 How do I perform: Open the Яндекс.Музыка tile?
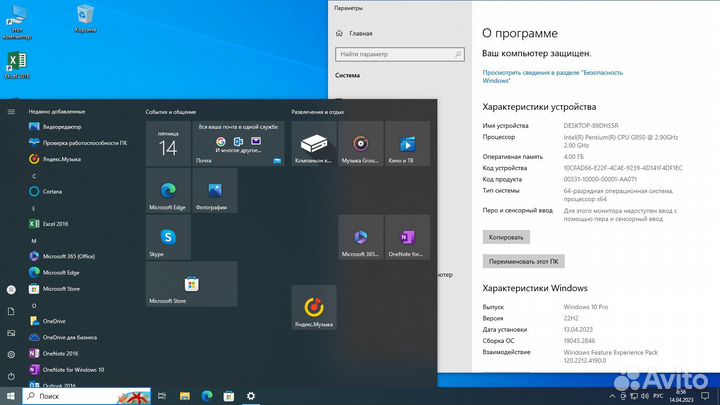click(x=314, y=307)
